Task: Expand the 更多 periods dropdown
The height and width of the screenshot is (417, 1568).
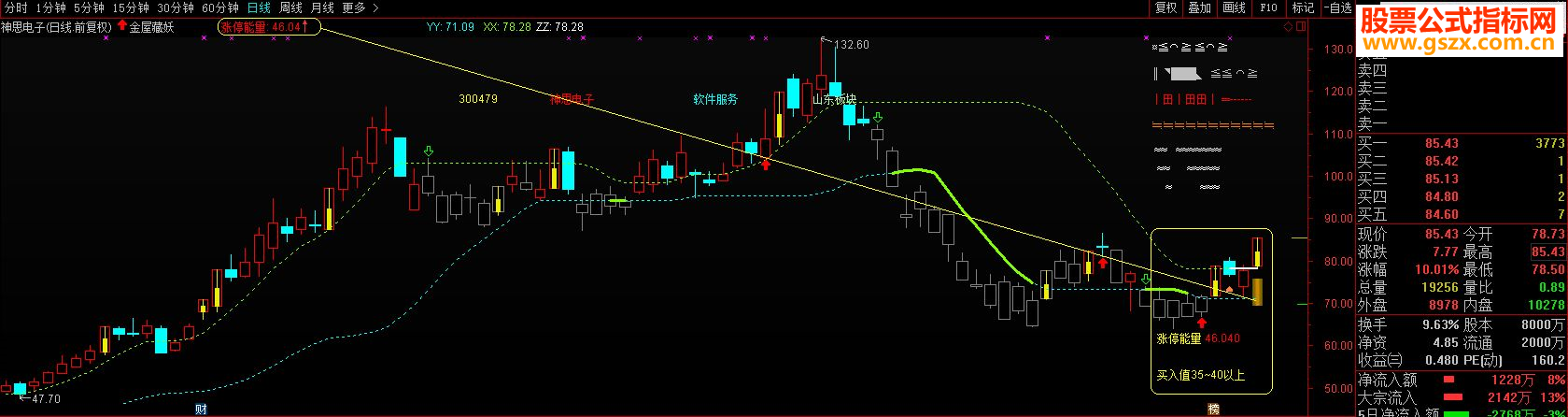Action: point(360,7)
